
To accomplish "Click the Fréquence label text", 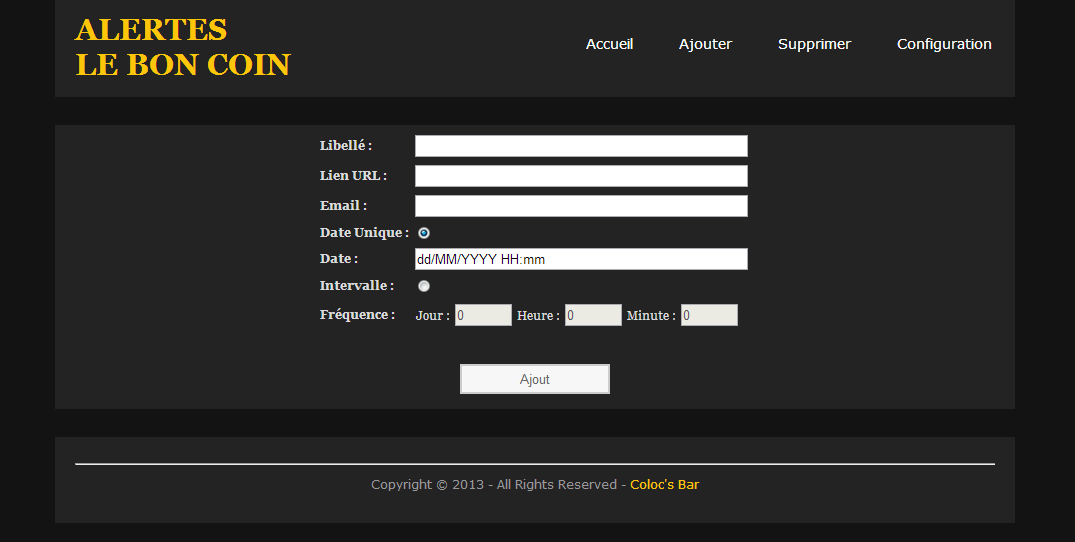I will pyautogui.click(x=357, y=315).
